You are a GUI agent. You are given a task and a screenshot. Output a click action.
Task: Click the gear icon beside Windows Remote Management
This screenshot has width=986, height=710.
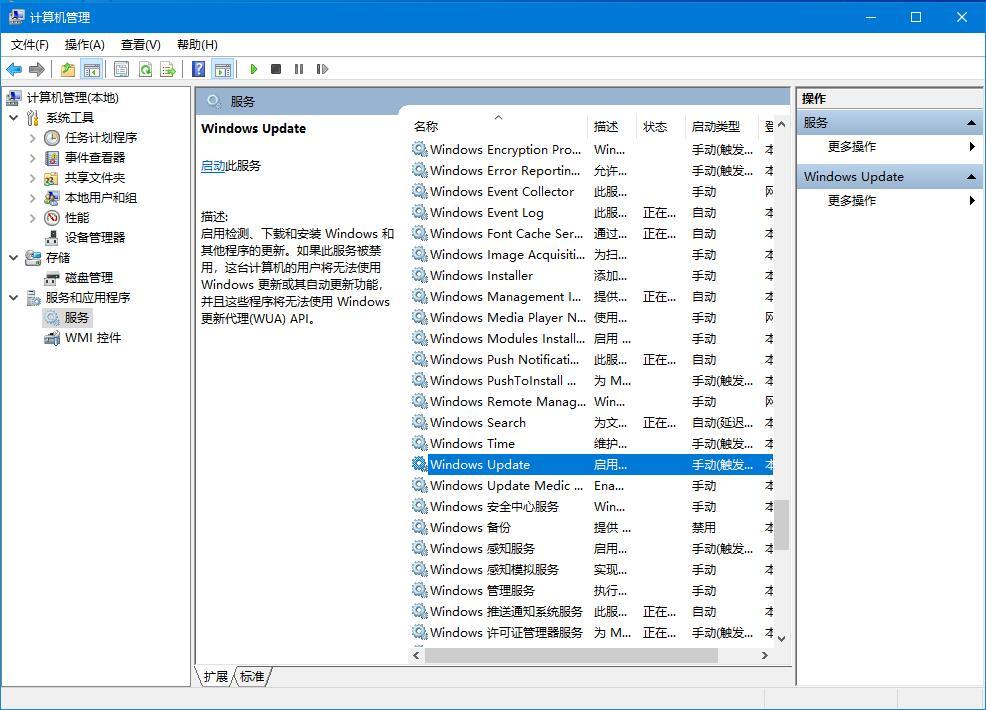[x=419, y=401]
